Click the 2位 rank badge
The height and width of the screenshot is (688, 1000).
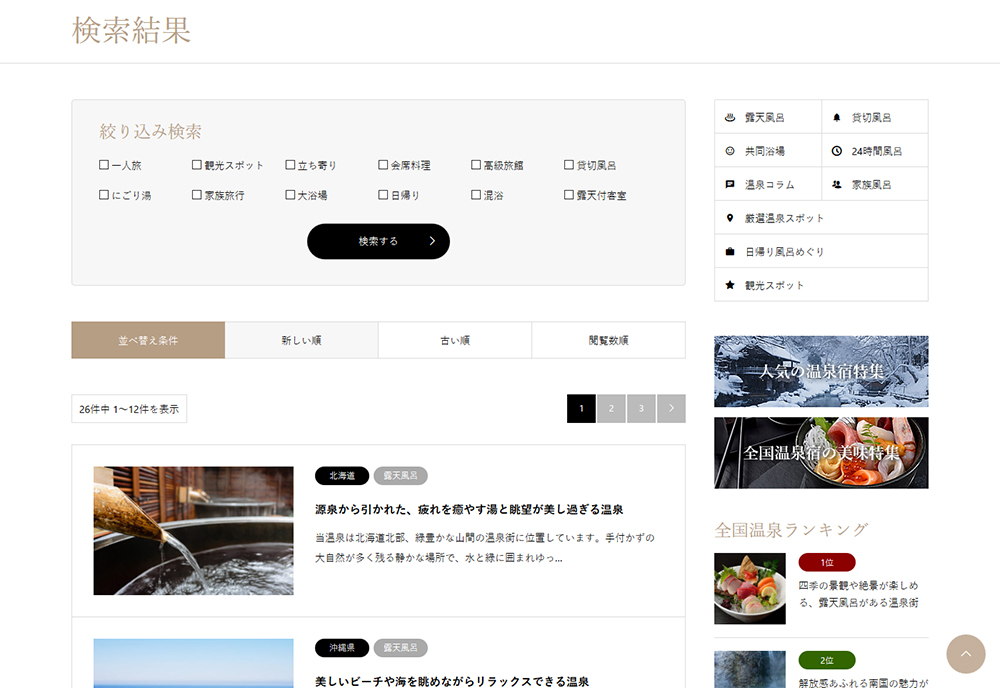pyautogui.click(x=827, y=661)
